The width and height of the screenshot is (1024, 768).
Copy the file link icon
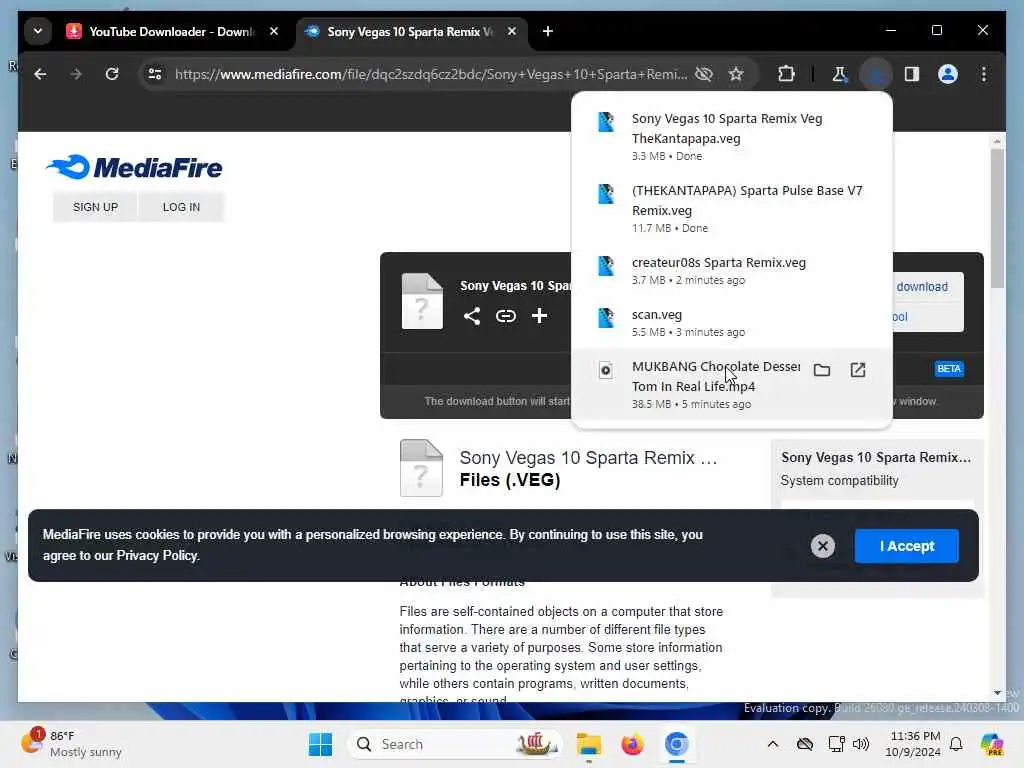click(505, 316)
